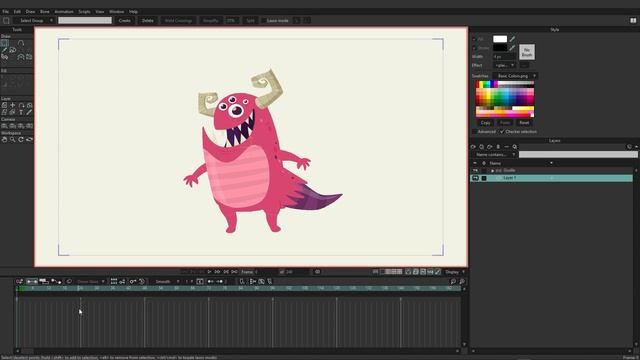Open the Smooth interpolation dropdown
Screen dimensions: 640x360
(x=167, y=282)
